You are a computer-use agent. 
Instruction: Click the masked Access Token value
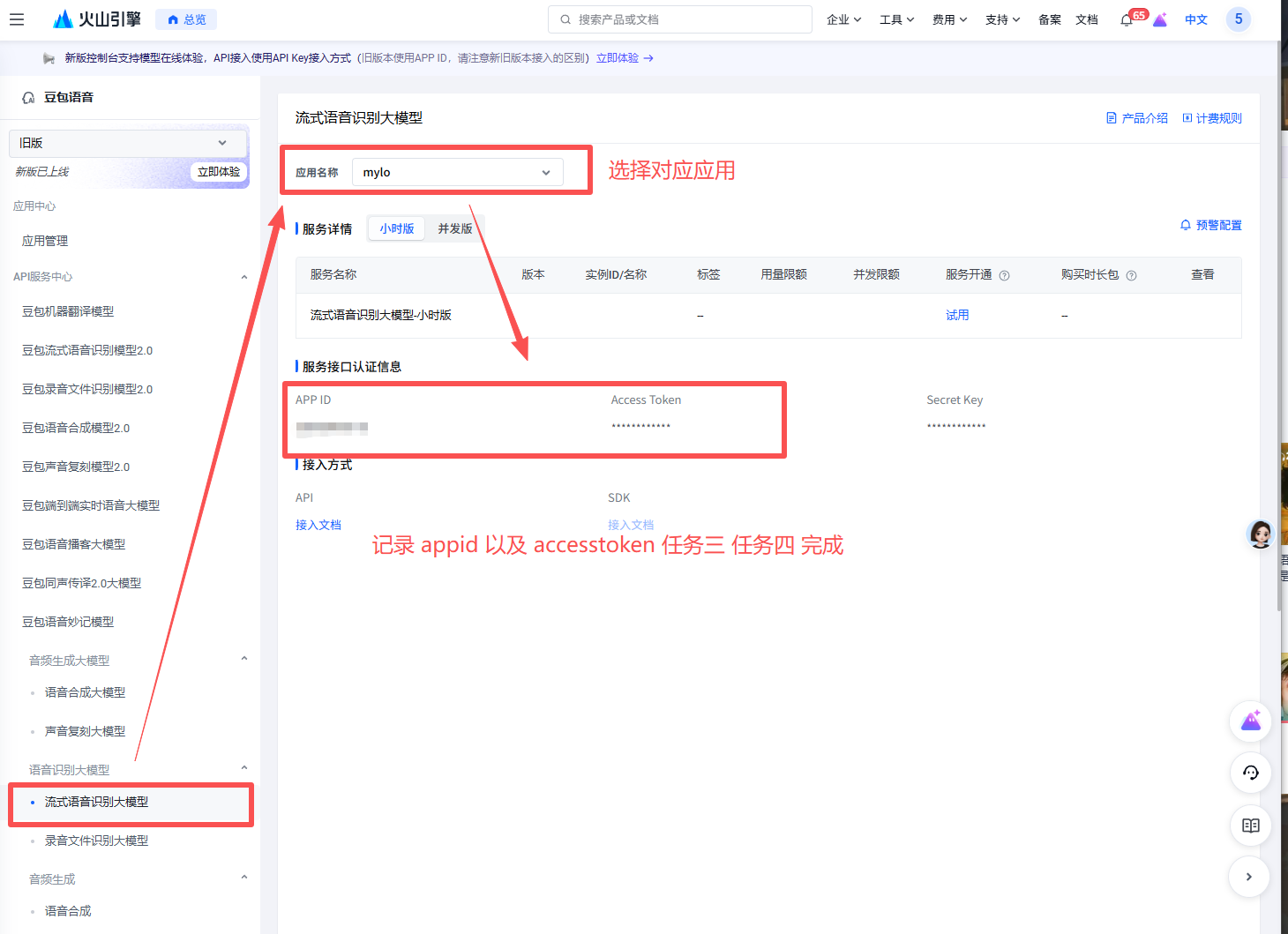641,427
